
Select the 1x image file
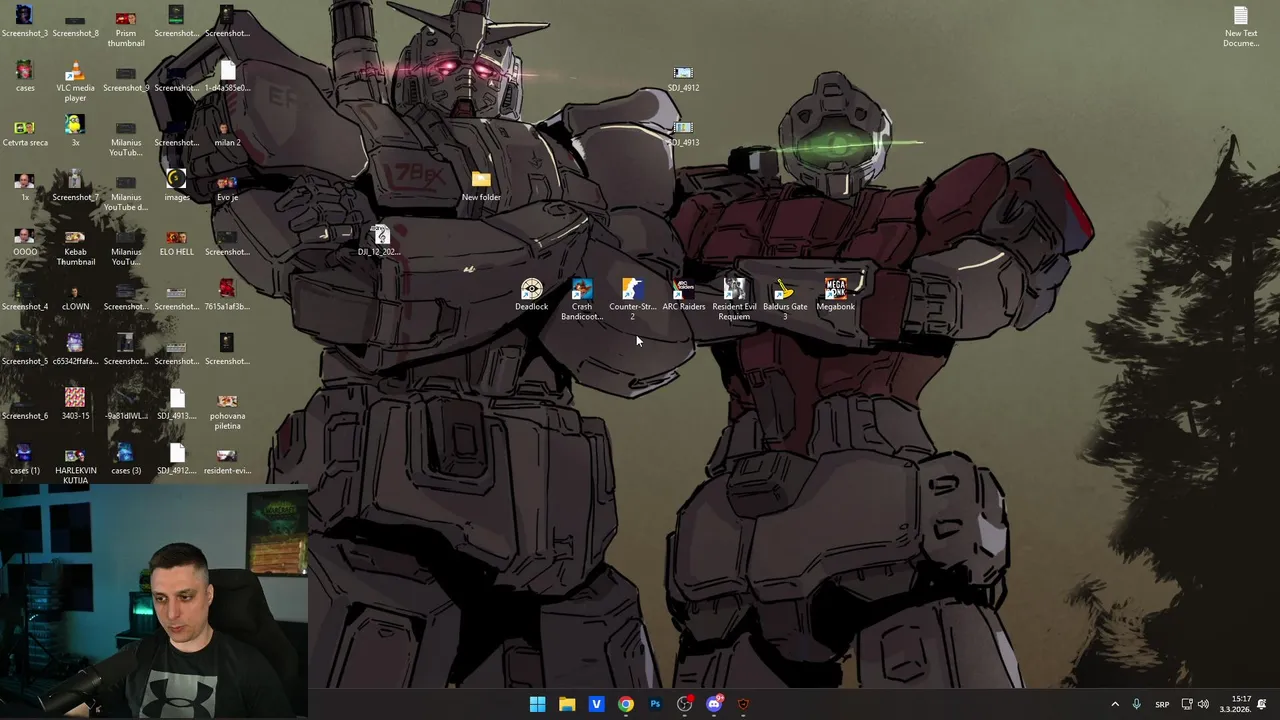click(x=24, y=186)
